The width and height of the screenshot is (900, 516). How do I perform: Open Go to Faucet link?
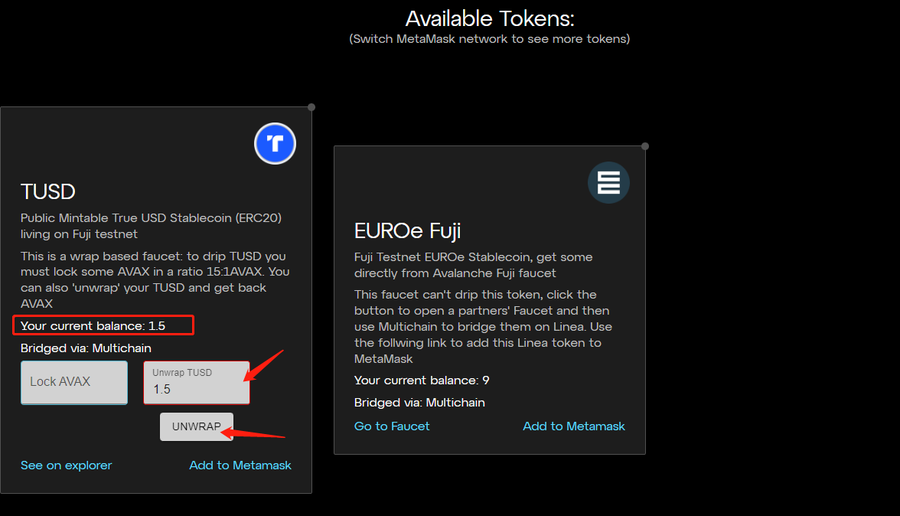click(x=391, y=426)
